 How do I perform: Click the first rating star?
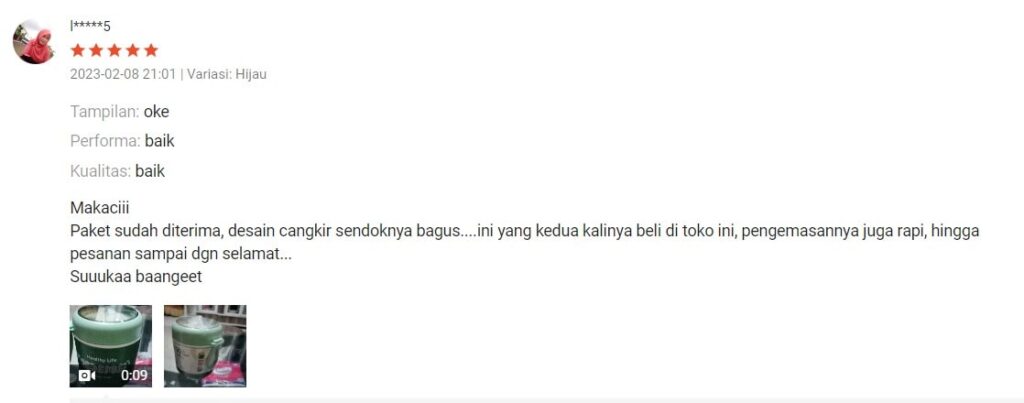pyautogui.click(x=78, y=50)
